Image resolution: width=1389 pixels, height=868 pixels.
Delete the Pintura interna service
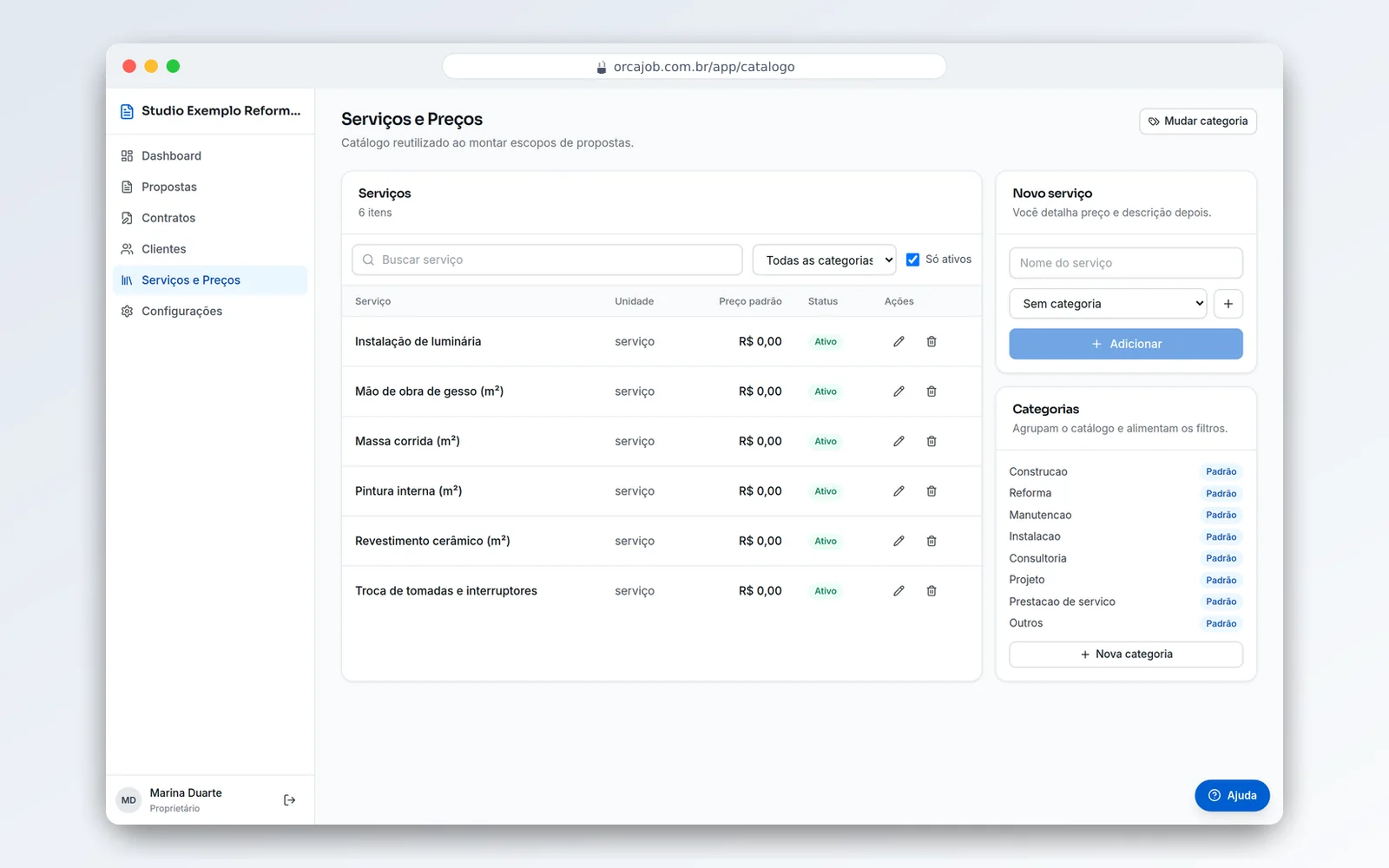(931, 491)
